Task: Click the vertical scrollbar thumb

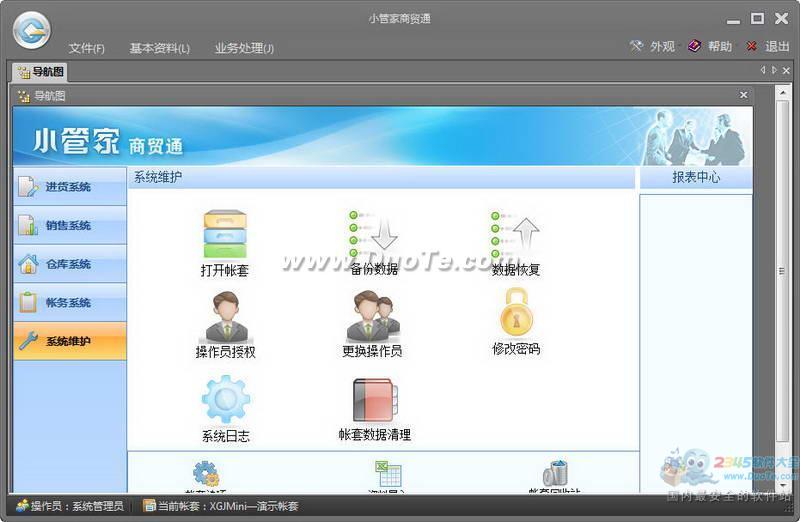Action: click(783, 270)
